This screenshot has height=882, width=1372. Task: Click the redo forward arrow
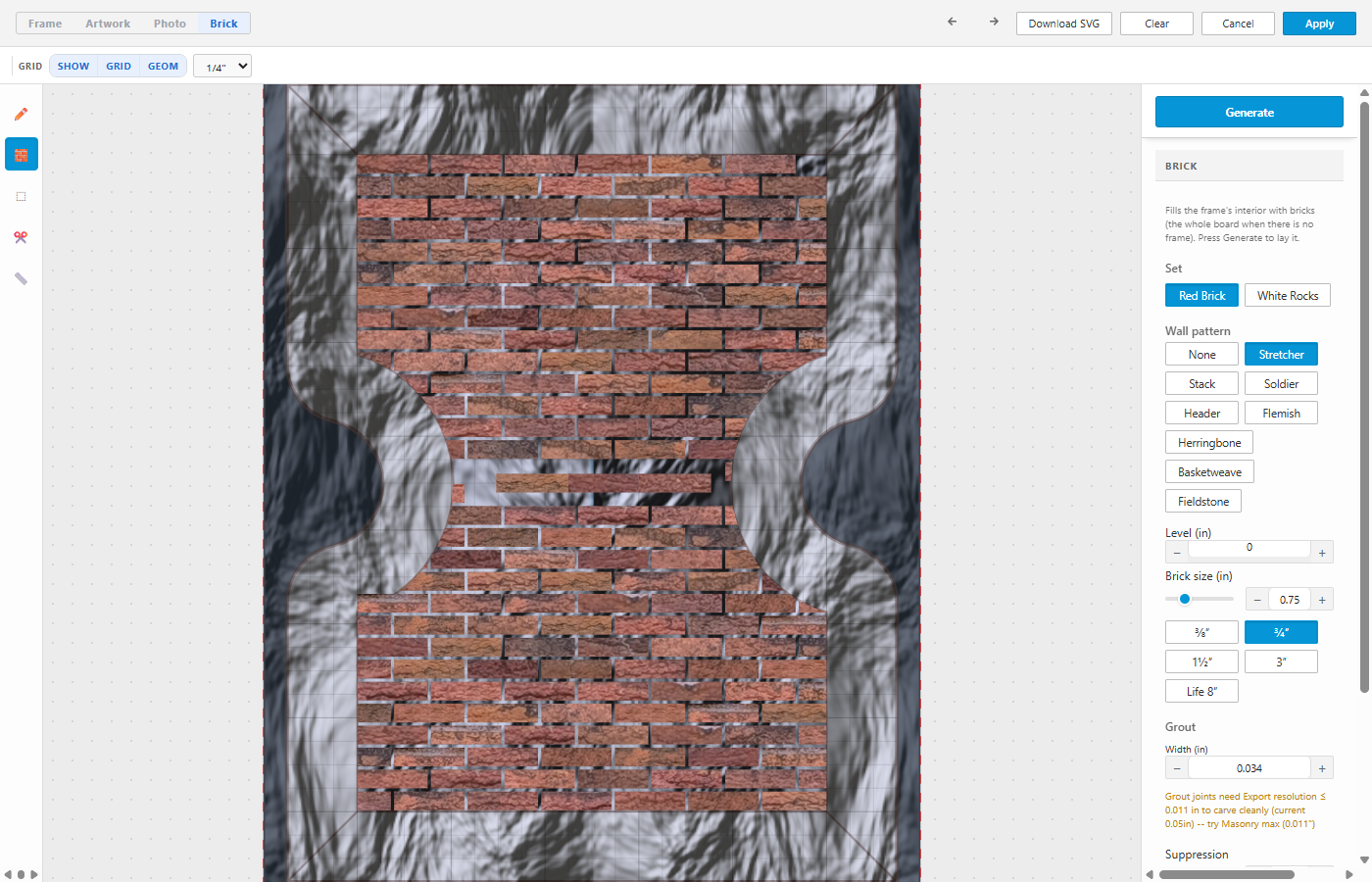pos(994,22)
